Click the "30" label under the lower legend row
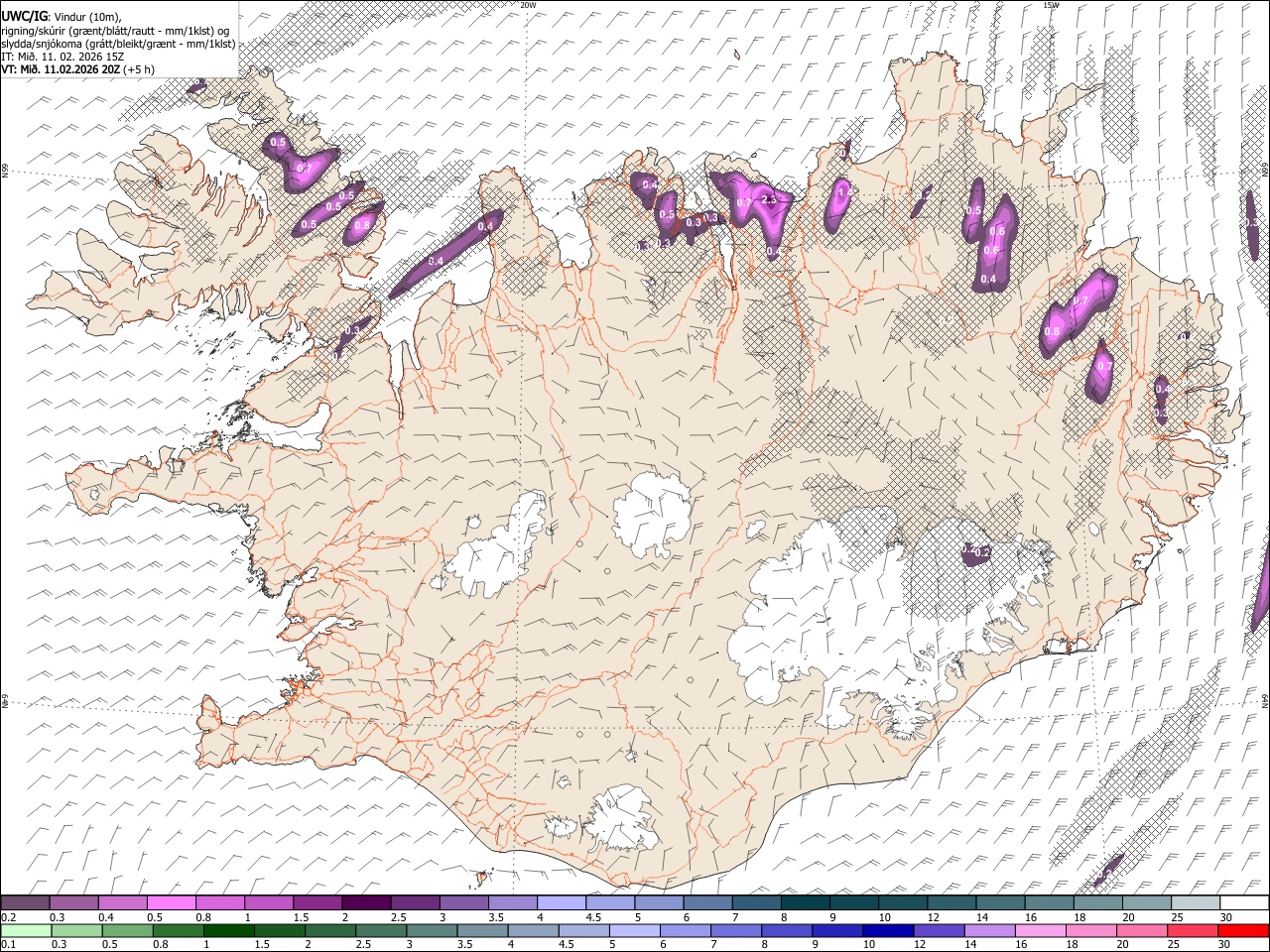This screenshot has width=1270, height=952. tap(1222, 944)
